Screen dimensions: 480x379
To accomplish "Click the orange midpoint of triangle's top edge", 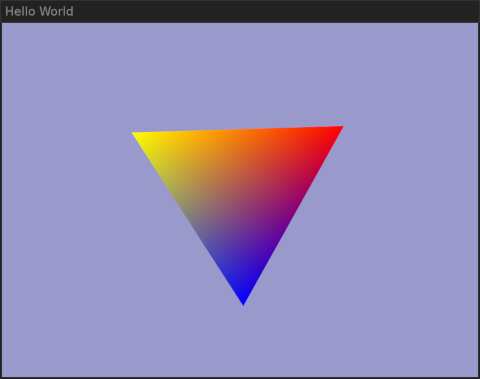I will (237, 131).
